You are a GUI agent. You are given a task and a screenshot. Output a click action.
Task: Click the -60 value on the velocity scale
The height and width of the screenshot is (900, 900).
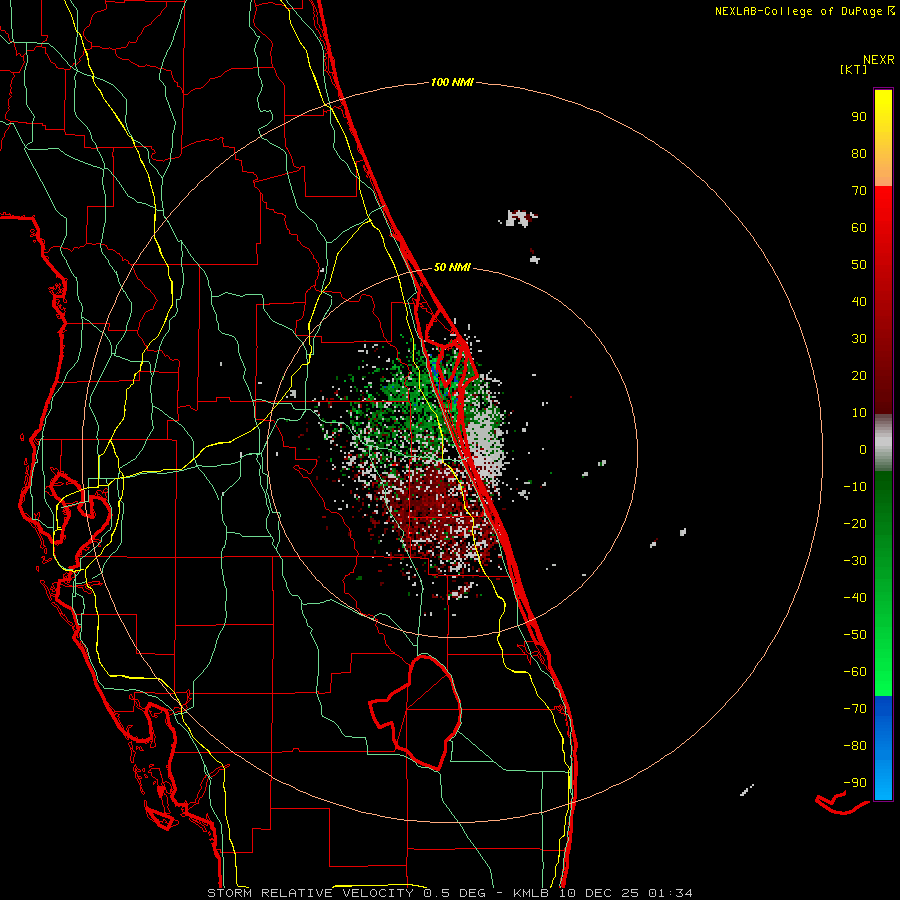tap(855, 672)
